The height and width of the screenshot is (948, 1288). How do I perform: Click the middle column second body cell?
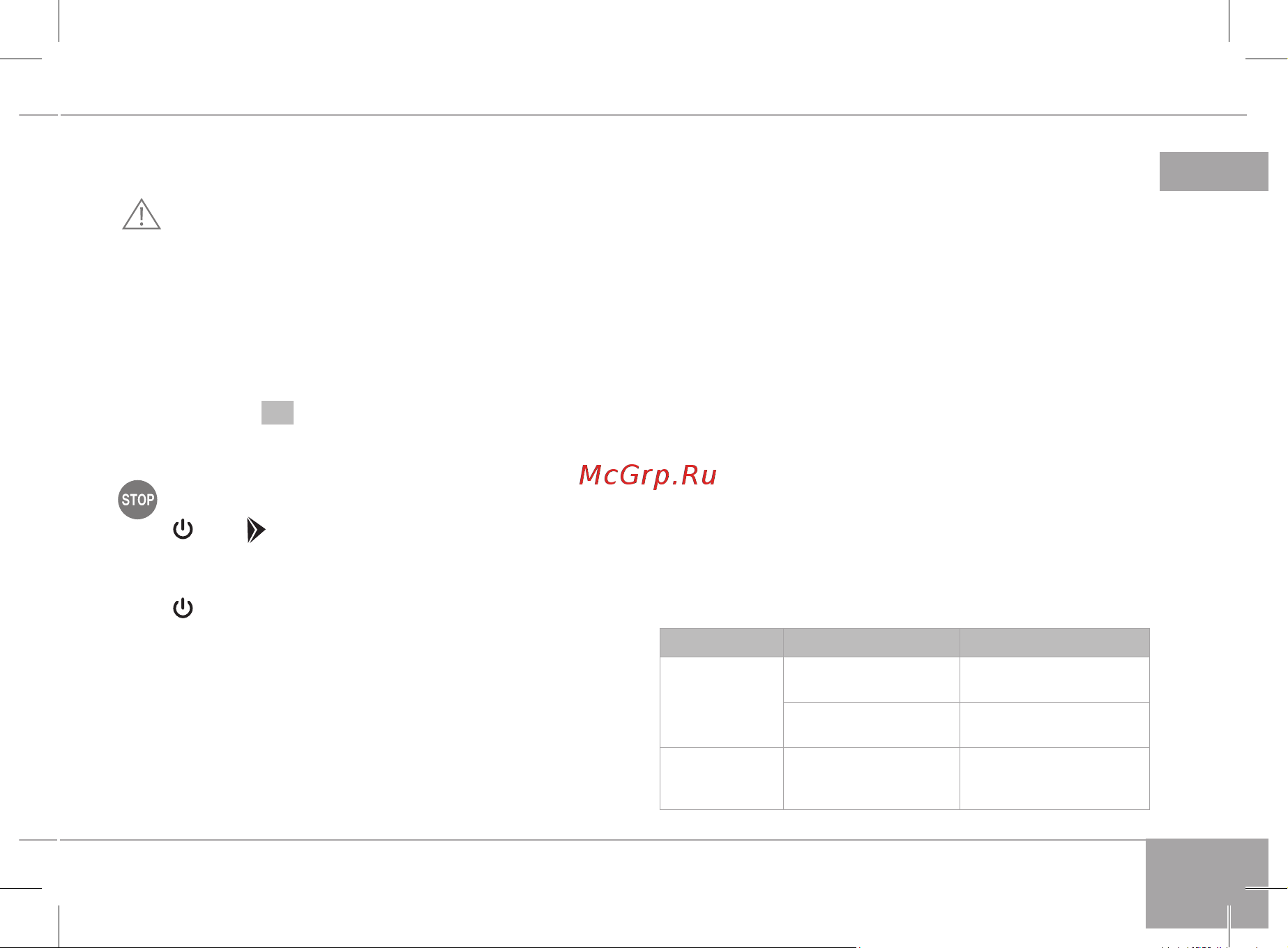pos(872,725)
